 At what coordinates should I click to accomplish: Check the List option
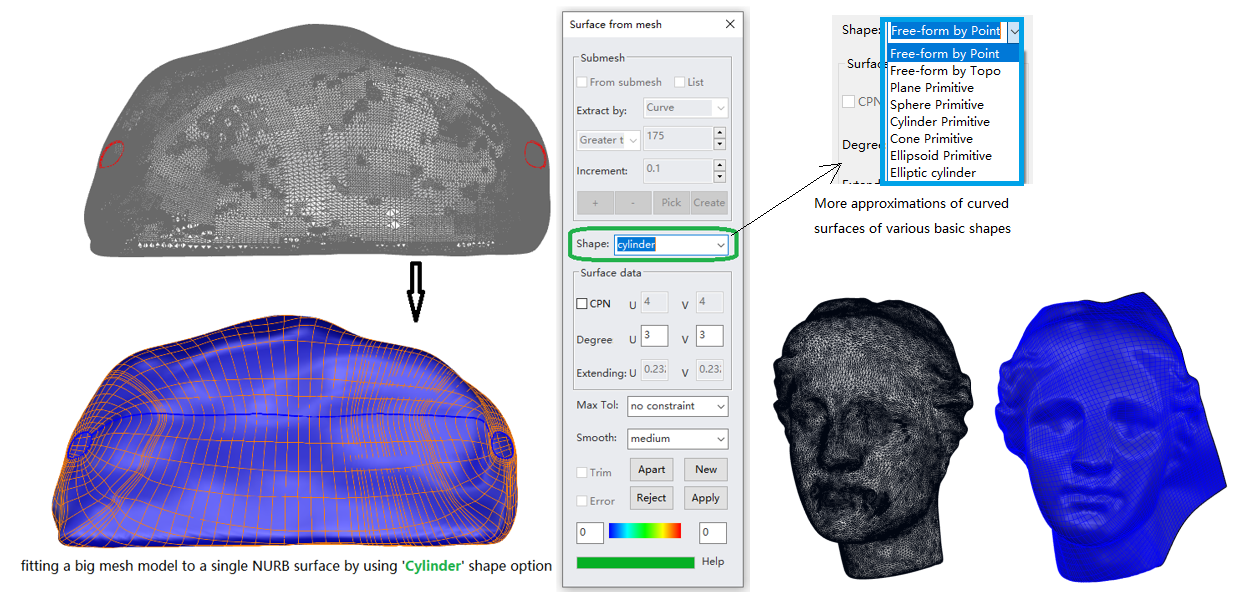(x=680, y=82)
